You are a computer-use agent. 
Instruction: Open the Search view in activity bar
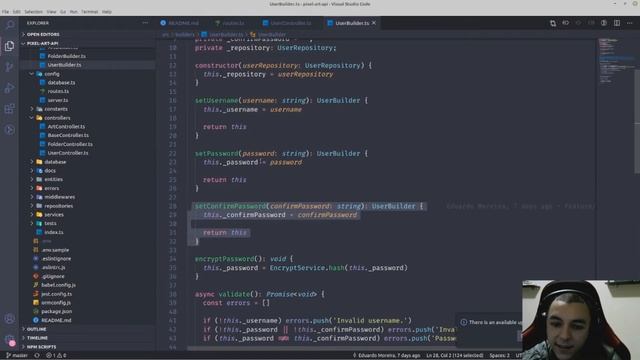click(x=9, y=25)
